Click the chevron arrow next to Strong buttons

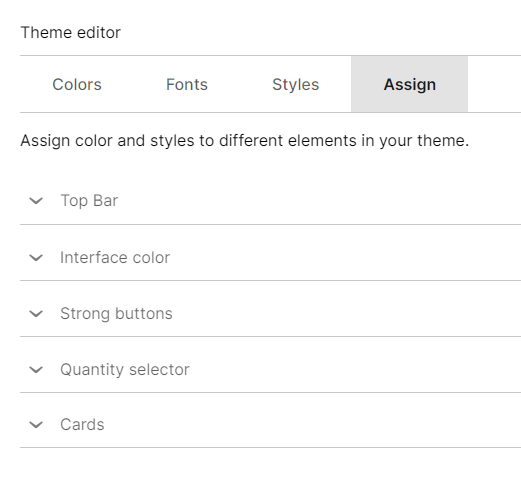[36, 313]
